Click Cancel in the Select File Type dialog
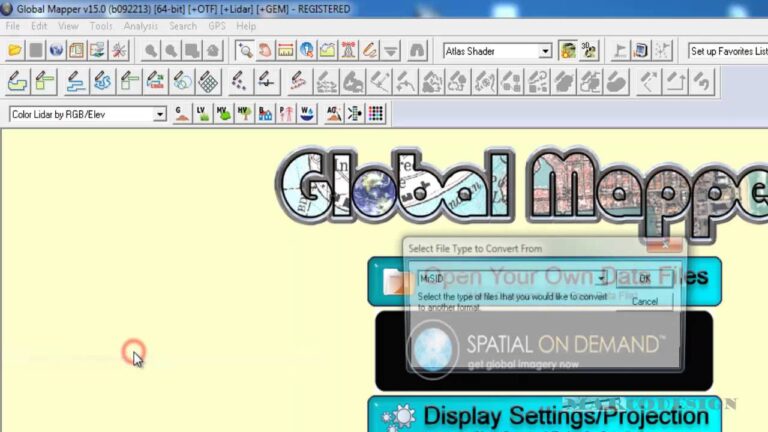The height and width of the screenshot is (432, 768). coord(645,302)
